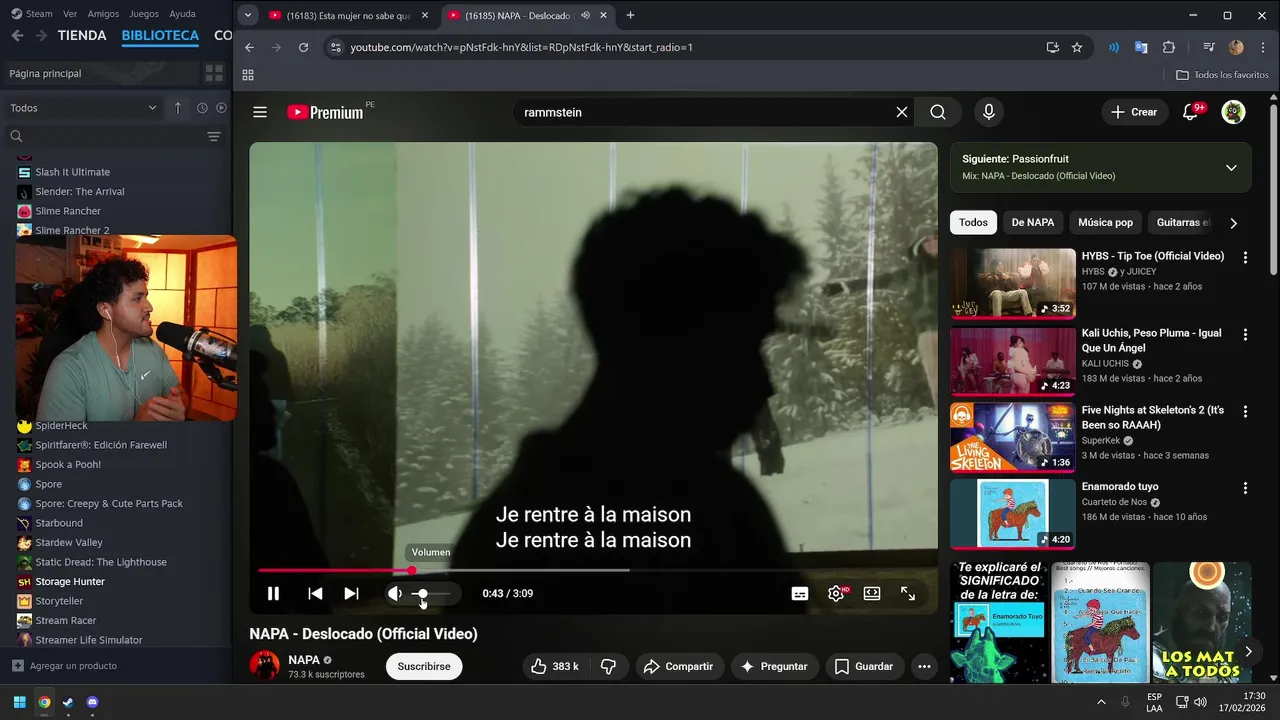Toggle Steam recent activity clock filter

coord(202,108)
